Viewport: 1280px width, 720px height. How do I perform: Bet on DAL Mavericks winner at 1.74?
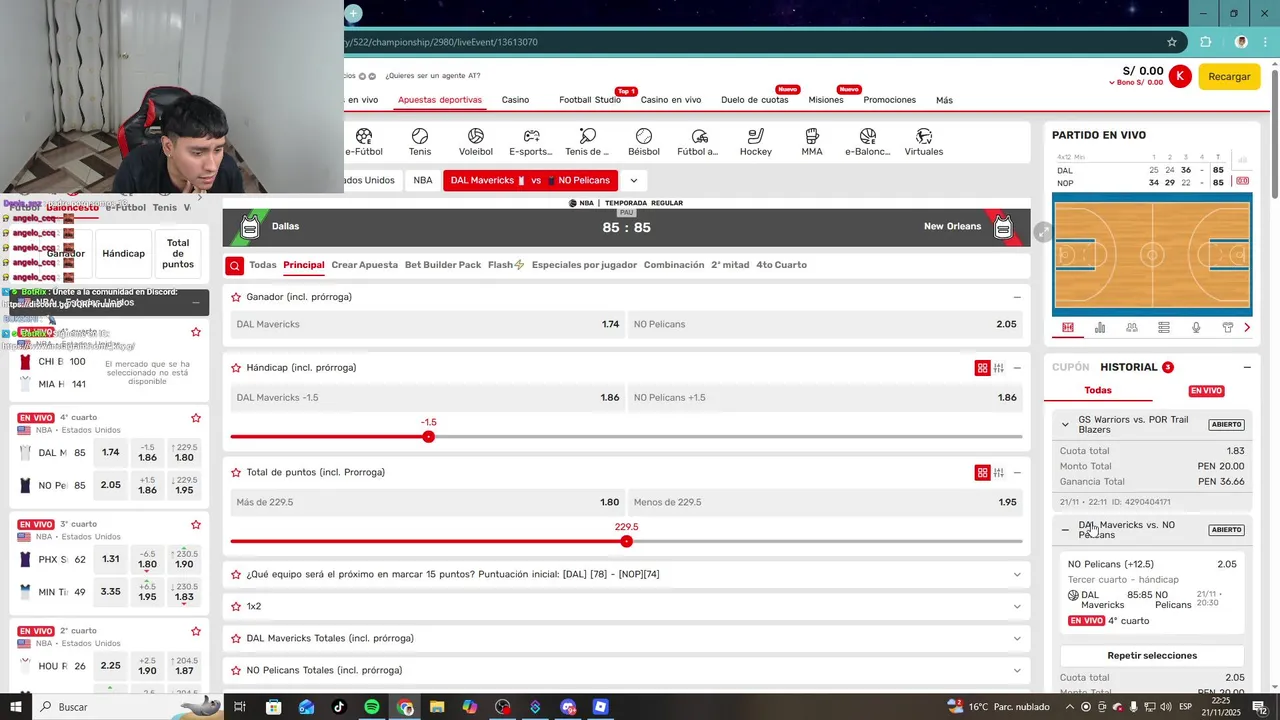[x=428, y=324]
